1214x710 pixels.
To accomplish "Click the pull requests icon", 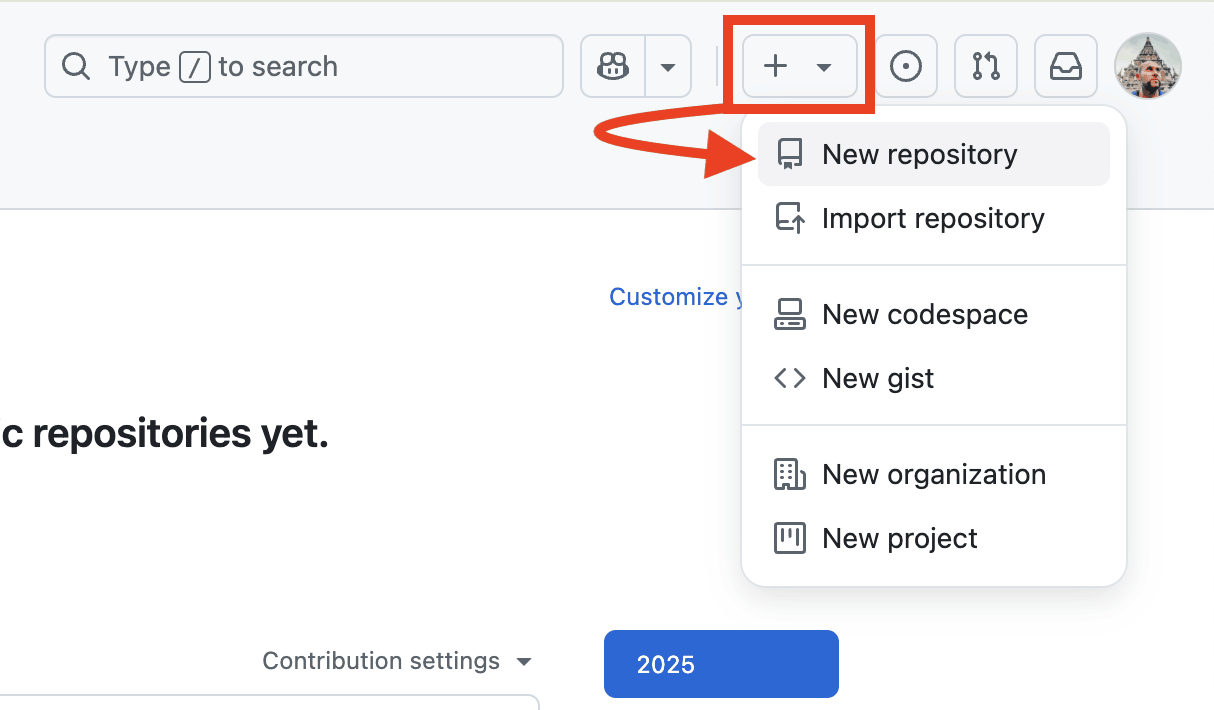I will [986, 66].
